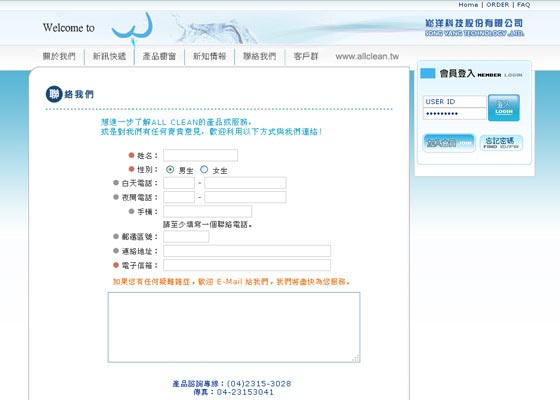Click the large message text area
The height and width of the screenshot is (400, 560).
[x=234, y=327]
